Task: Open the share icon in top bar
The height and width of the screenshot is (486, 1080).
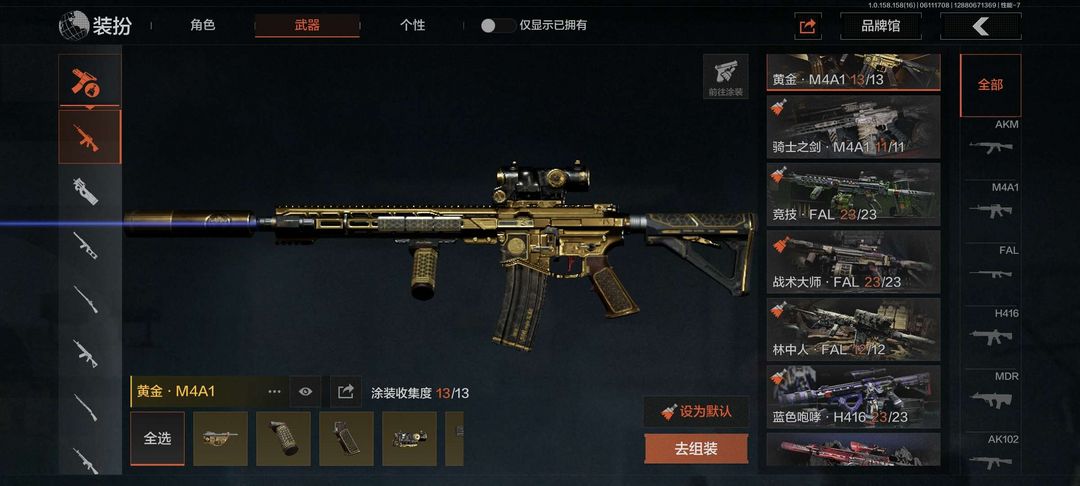Action: 807,26
